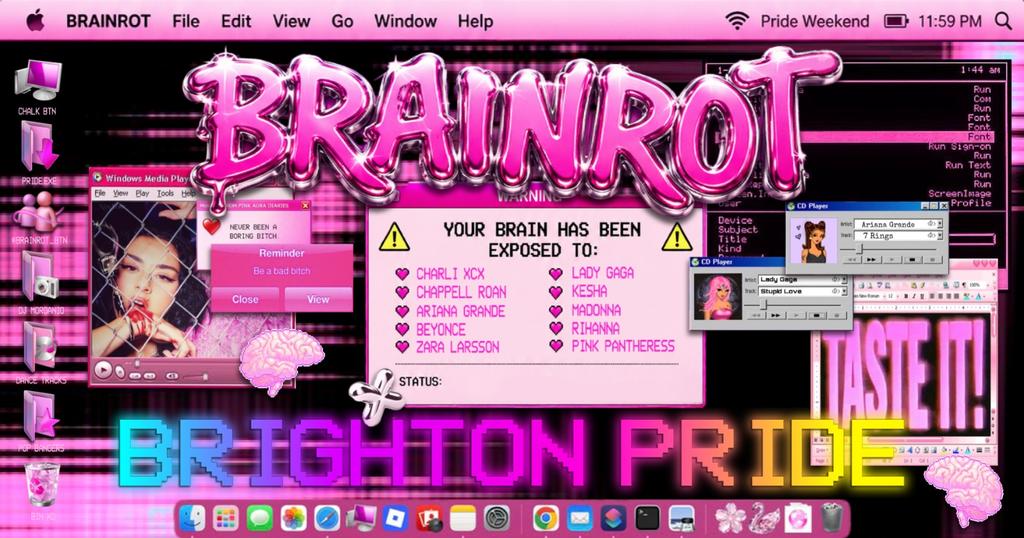Open Play menu in Windows Media Player

pos(142,193)
